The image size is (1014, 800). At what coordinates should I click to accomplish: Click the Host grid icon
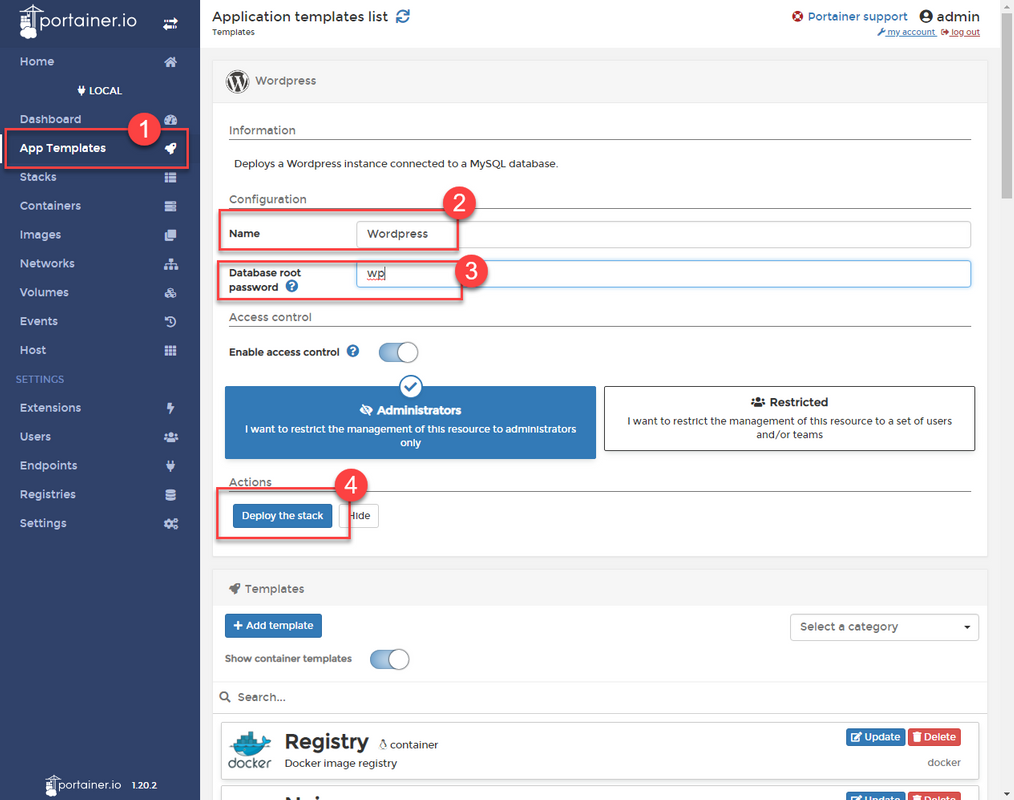click(170, 351)
